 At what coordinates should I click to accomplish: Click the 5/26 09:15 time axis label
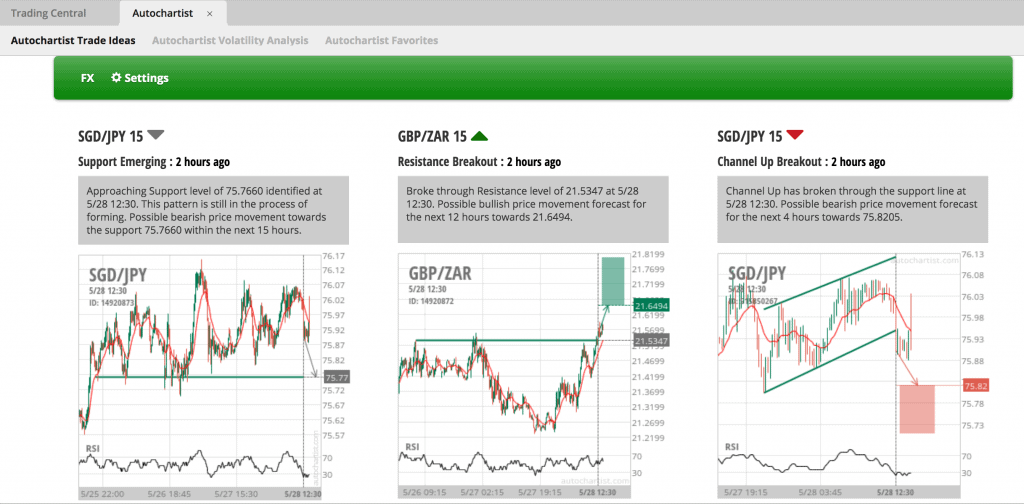(423, 492)
